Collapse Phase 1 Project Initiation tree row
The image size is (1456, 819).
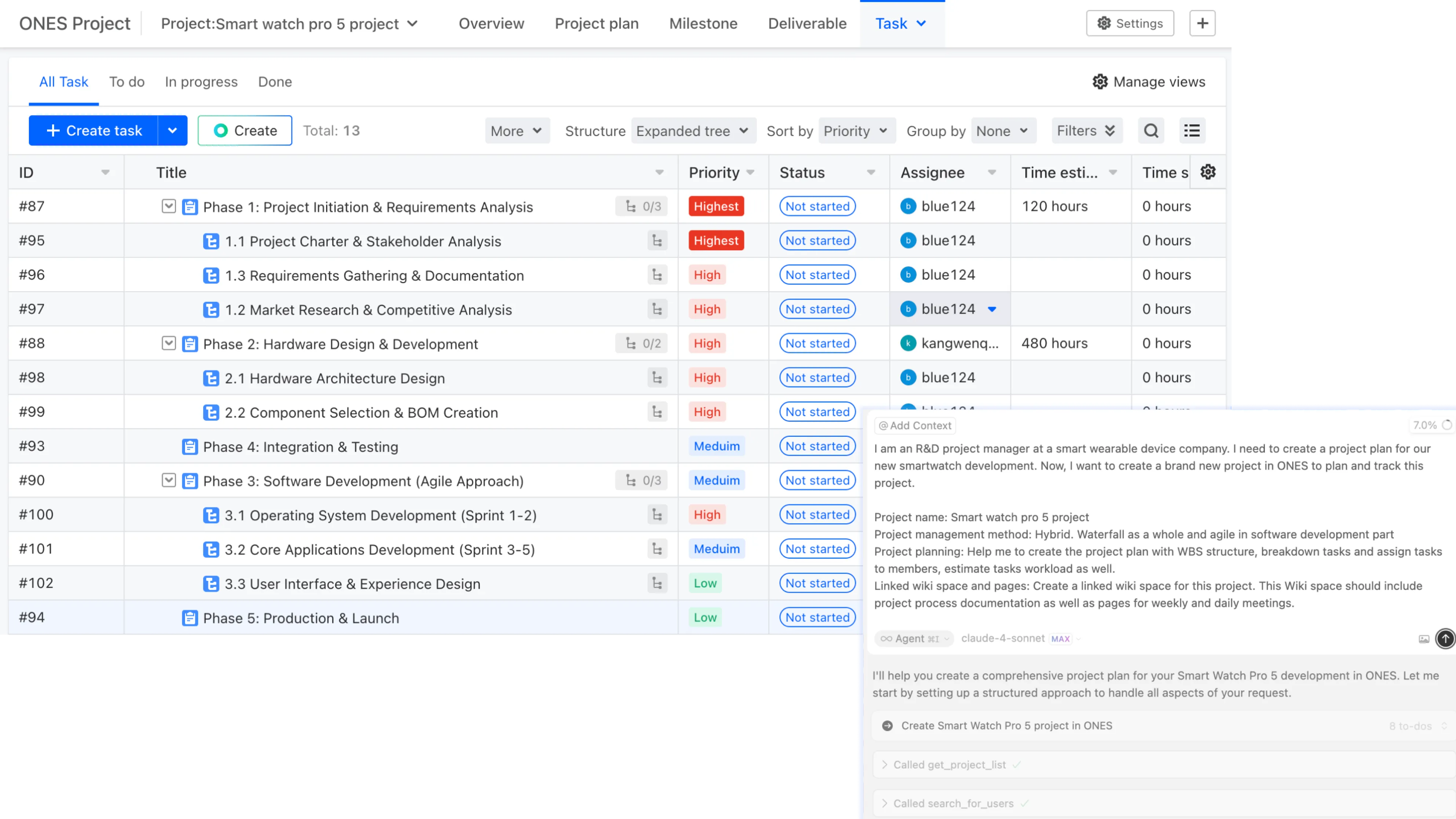(x=168, y=206)
